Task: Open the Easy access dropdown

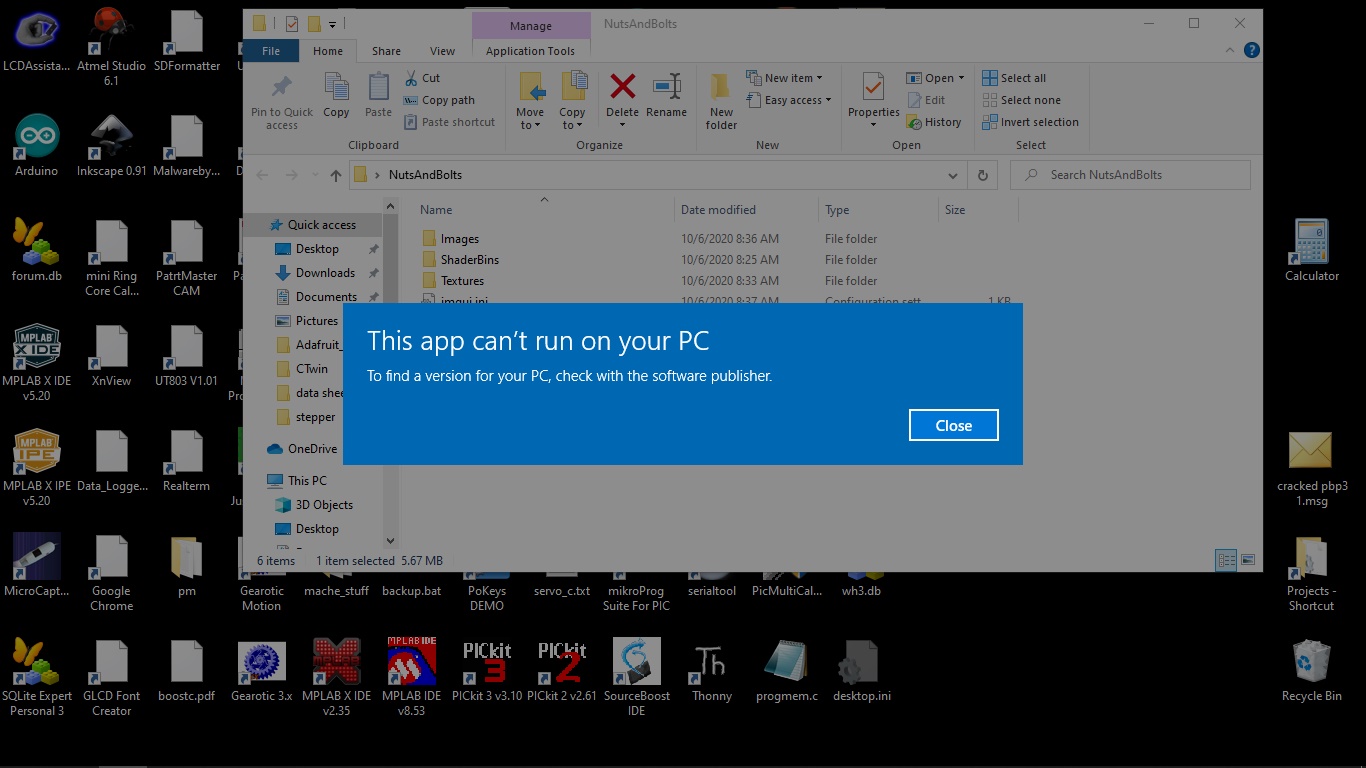Action: coord(797,100)
